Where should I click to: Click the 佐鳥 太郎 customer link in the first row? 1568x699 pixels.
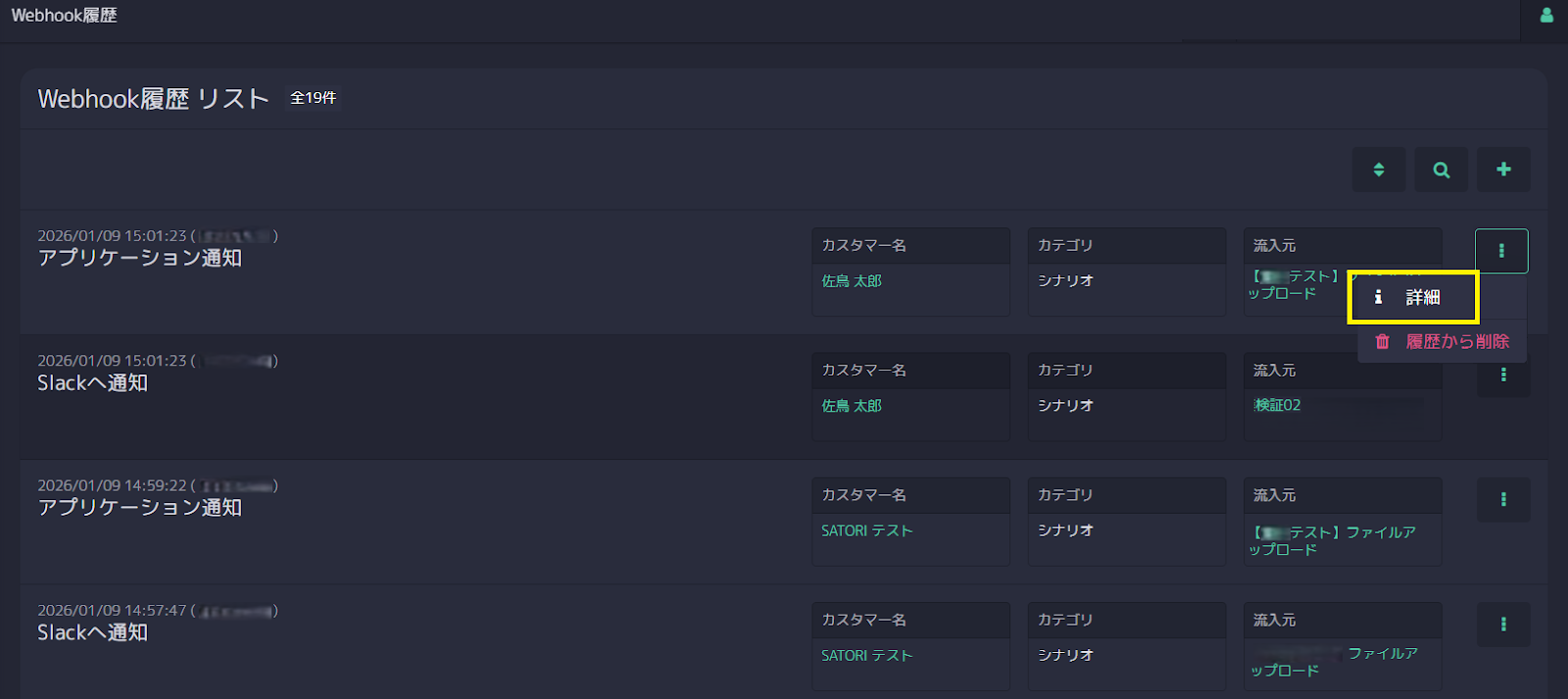click(851, 280)
